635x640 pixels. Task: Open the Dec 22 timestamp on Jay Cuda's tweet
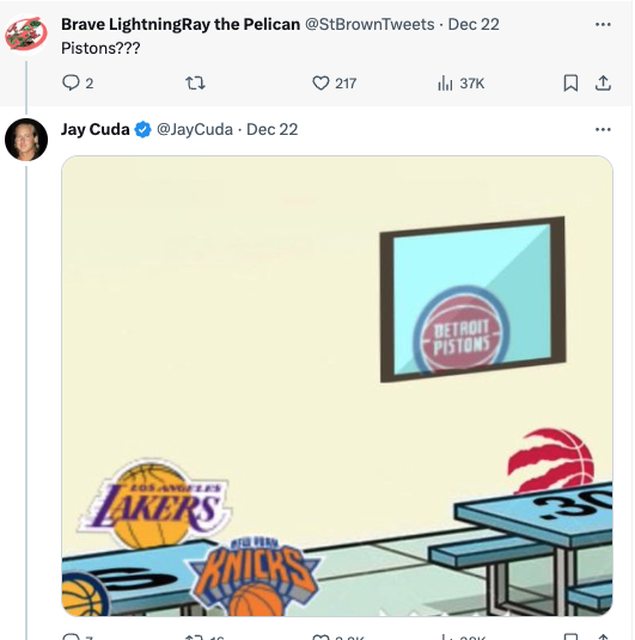point(272,129)
